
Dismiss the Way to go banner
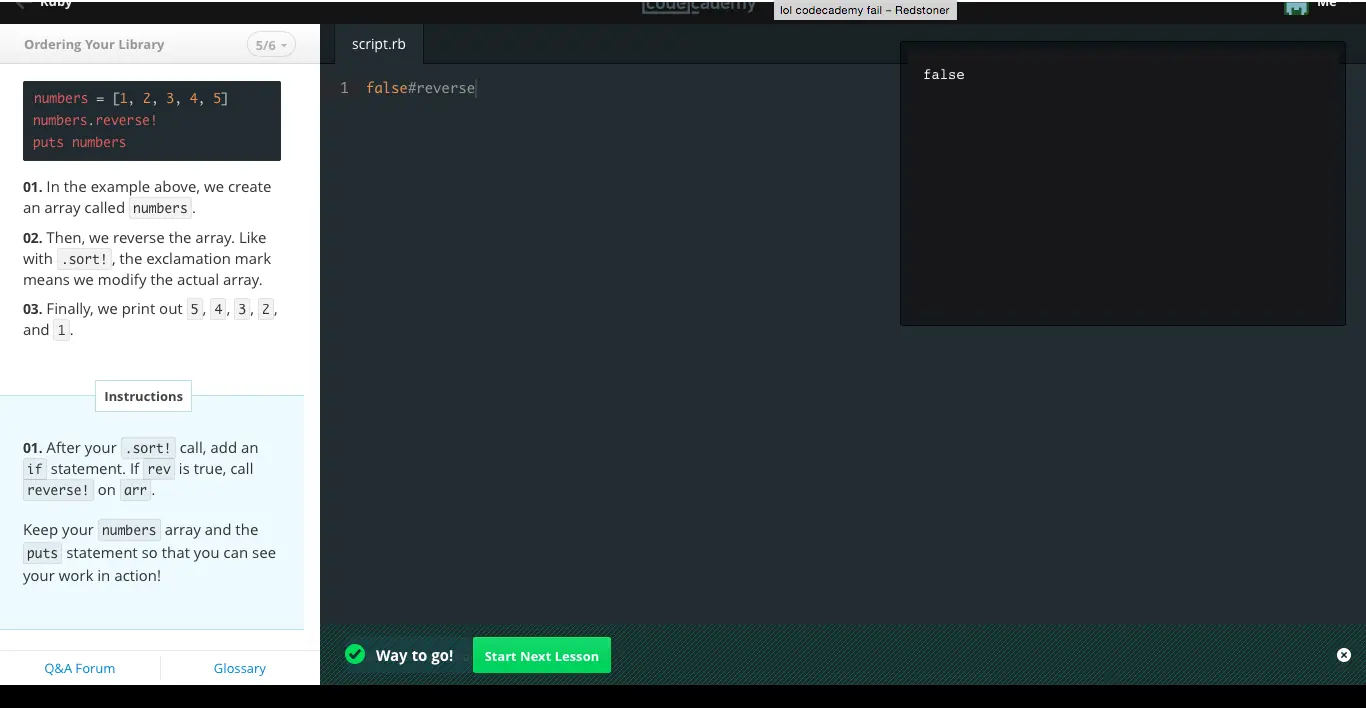pyautogui.click(x=1343, y=655)
